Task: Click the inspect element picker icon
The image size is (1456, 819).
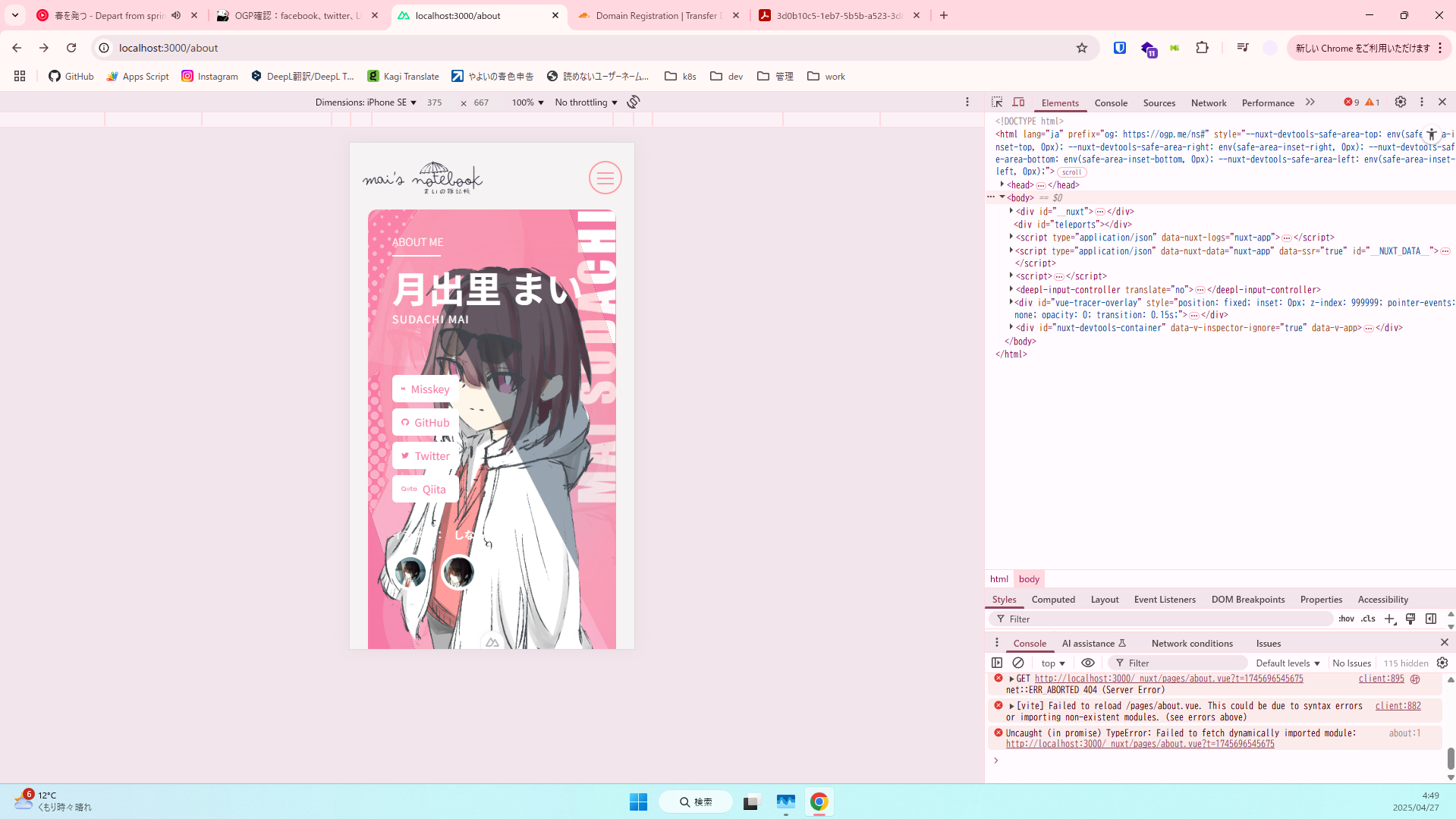Action: point(997,102)
